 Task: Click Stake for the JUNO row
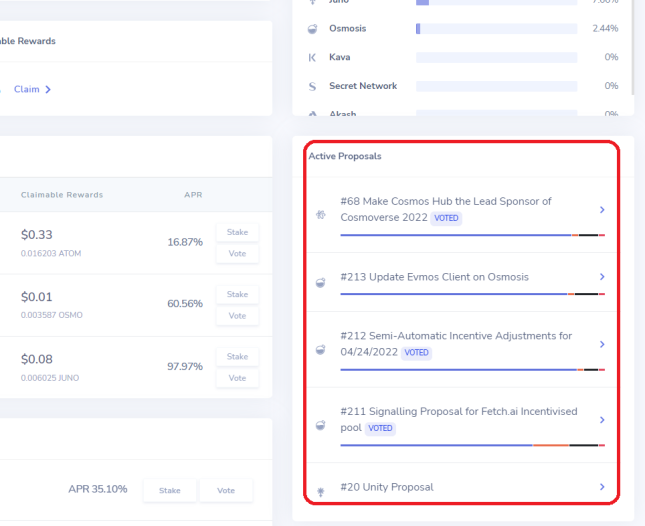[237, 357]
